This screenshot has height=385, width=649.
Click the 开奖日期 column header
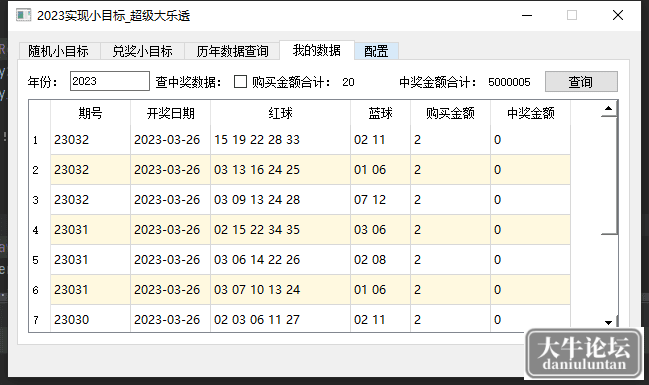coord(171,113)
